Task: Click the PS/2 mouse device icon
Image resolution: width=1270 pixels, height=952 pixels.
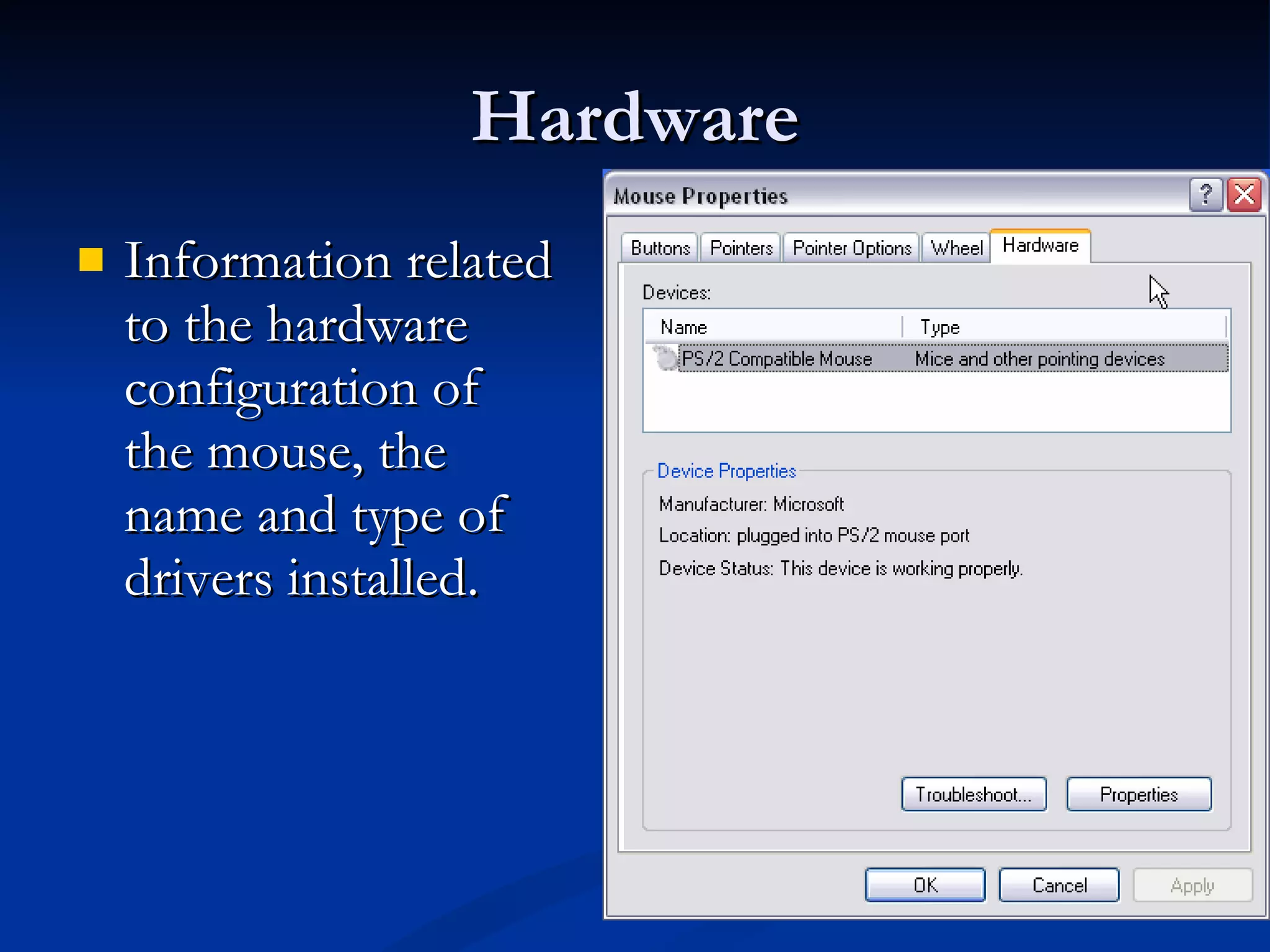Action: 665,358
